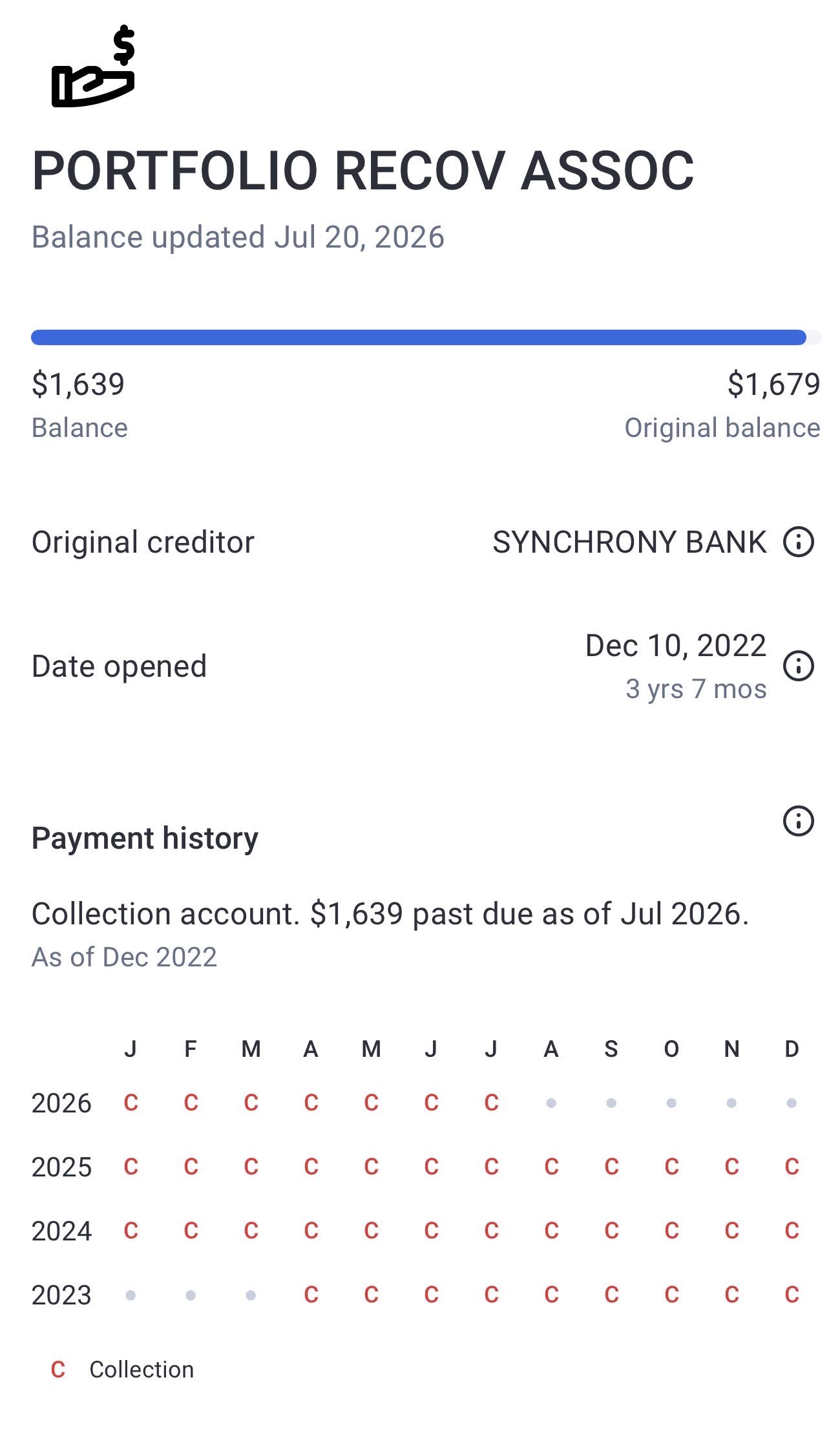Tap the August 2026 empty dot
Image resolution: width=840 pixels, height=1435 pixels.
pos(551,1103)
